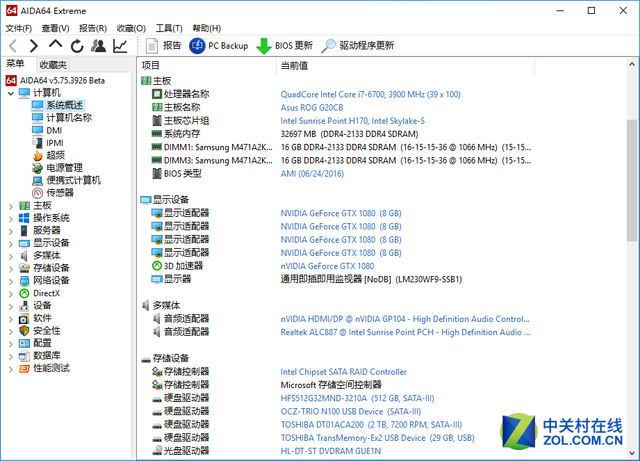The image size is (640, 461).
Task: Expand the 多媒体 tree node
Action: pyautogui.click(x=11, y=256)
